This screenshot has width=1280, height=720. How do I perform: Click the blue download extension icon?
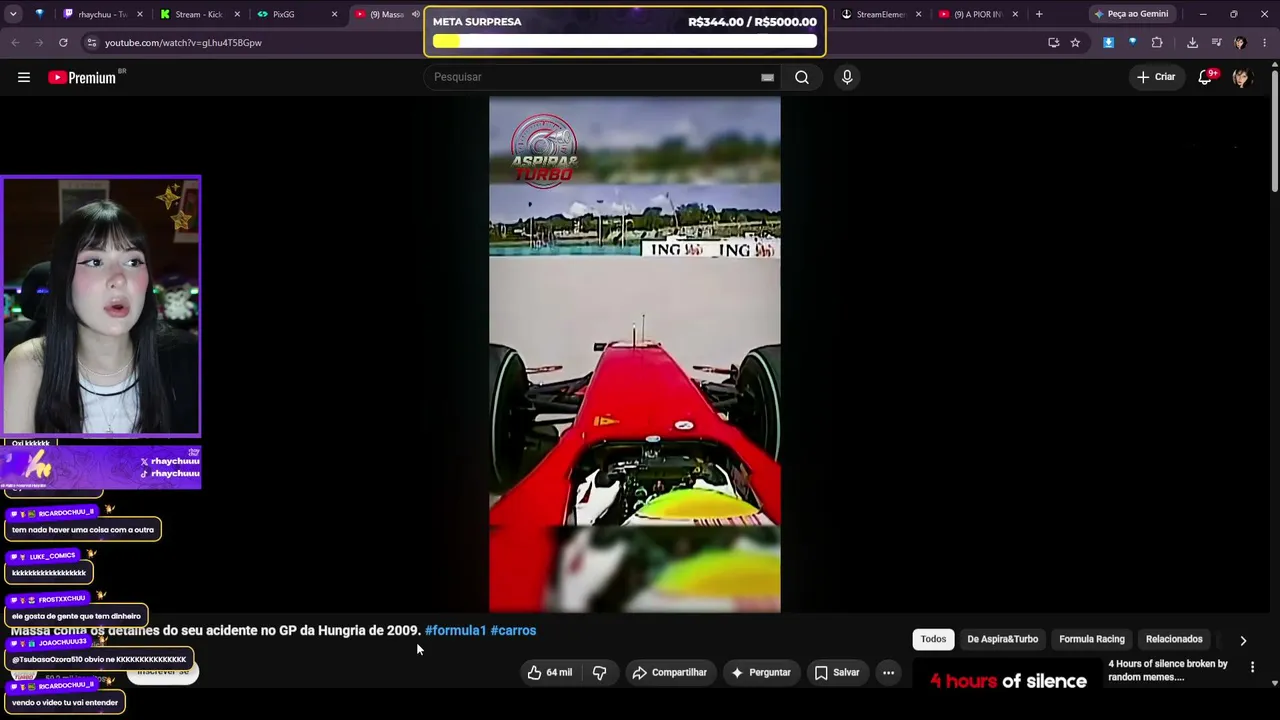pyautogui.click(x=1108, y=43)
